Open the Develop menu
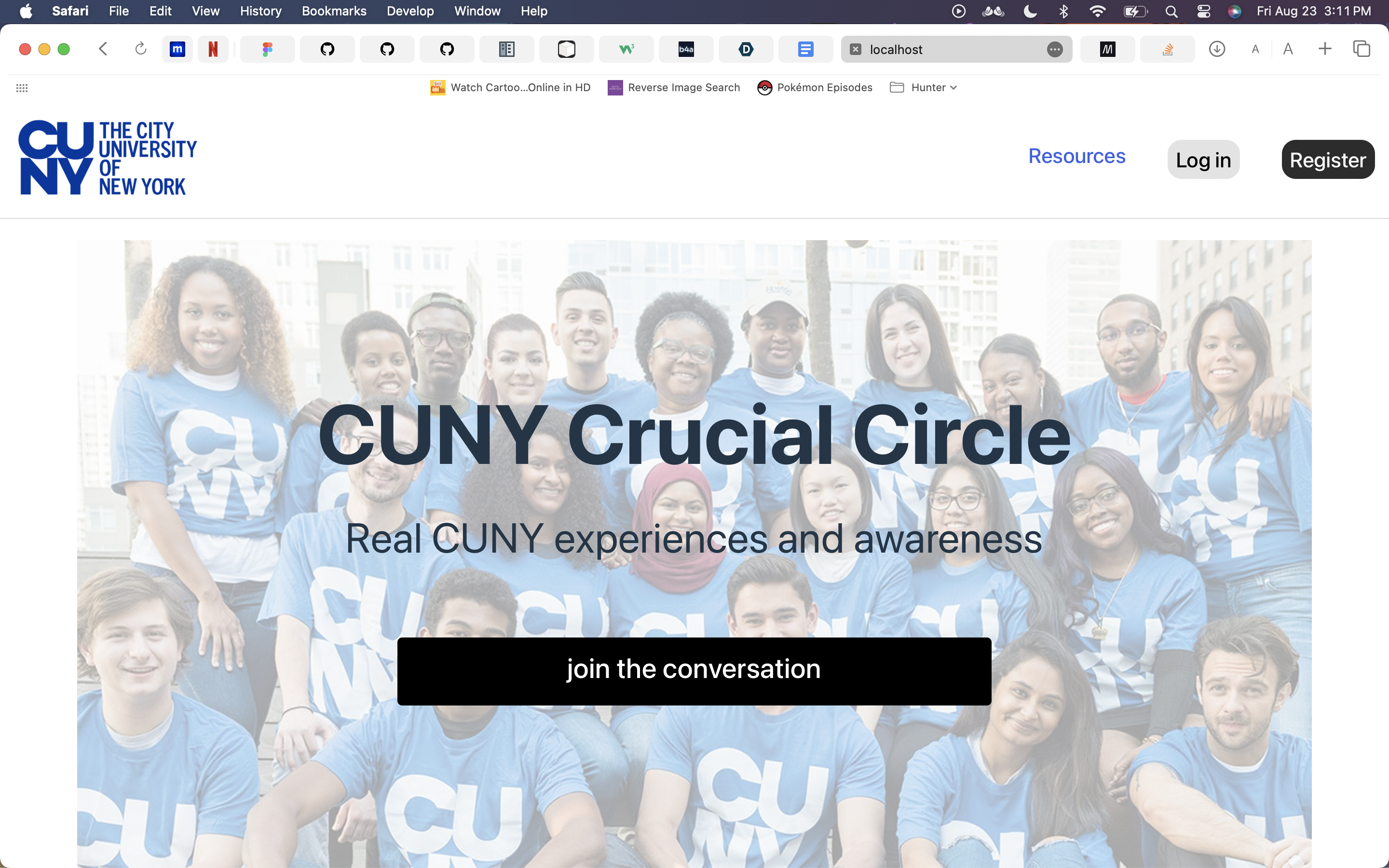Image resolution: width=1389 pixels, height=868 pixels. [x=410, y=12]
